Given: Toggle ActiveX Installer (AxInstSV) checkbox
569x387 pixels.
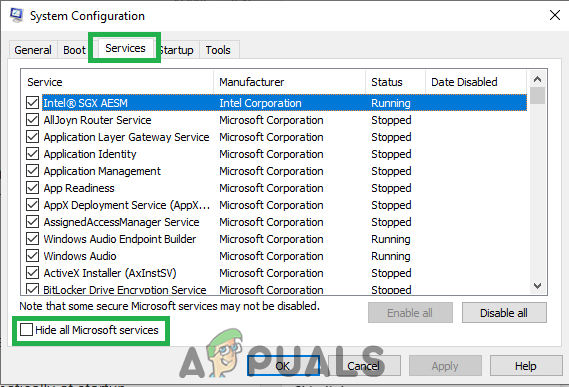Looking at the screenshot, I should pos(32,273).
